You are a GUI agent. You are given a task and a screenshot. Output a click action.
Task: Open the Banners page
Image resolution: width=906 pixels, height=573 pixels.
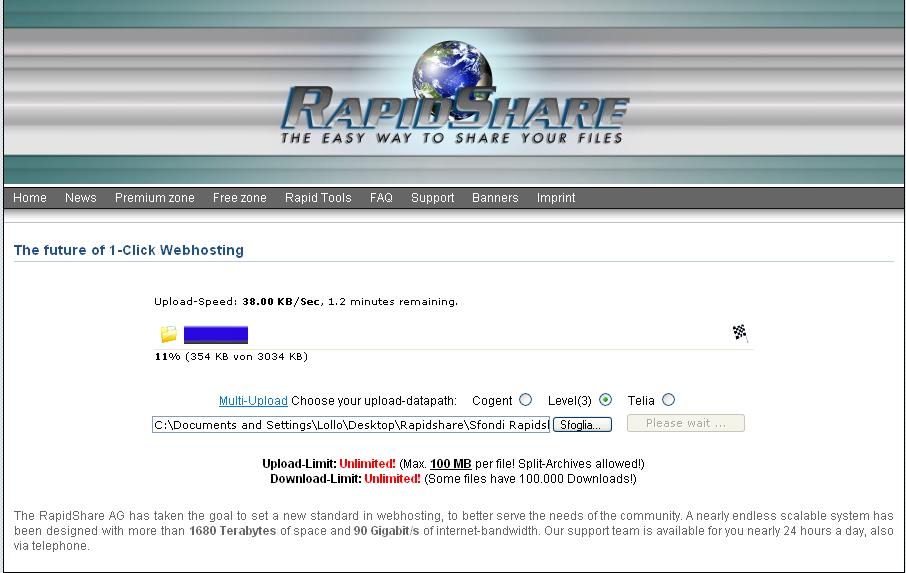495,198
